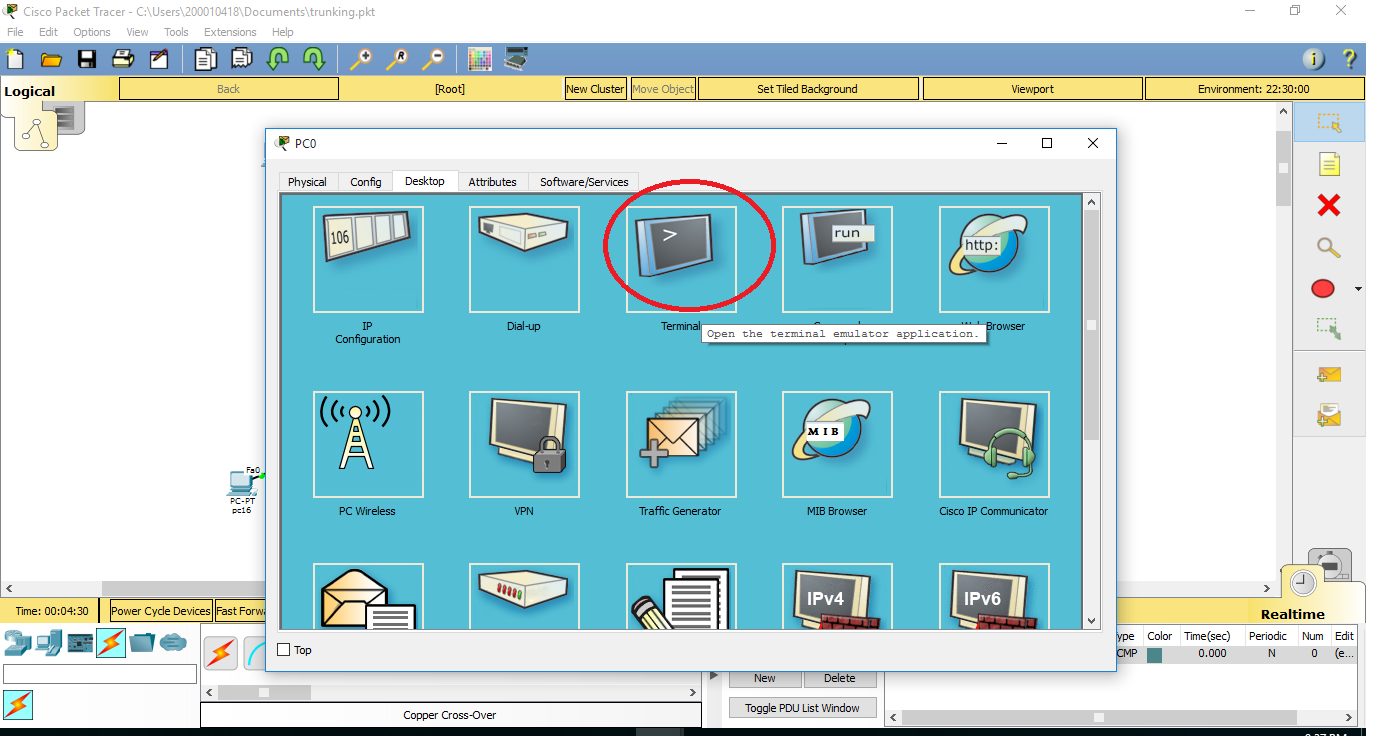Screen dimensions: 1392x736
Task: Select the Inspect magnifier tool
Action: [1327, 247]
